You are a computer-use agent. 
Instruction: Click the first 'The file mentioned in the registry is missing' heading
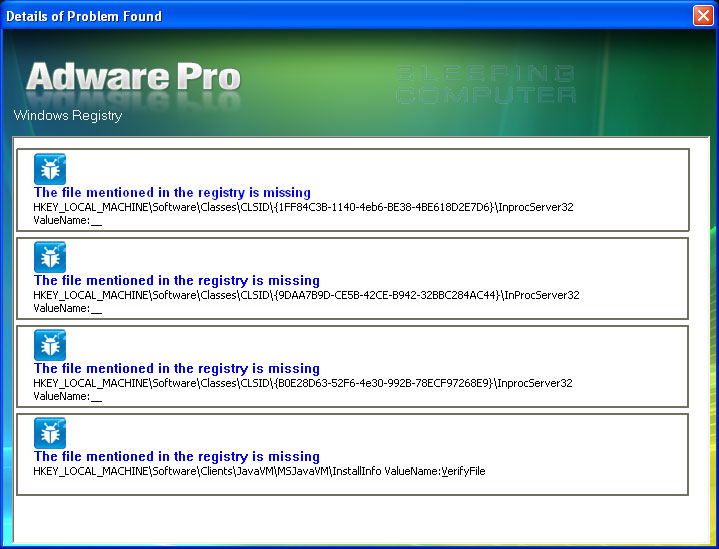click(172, 192)
